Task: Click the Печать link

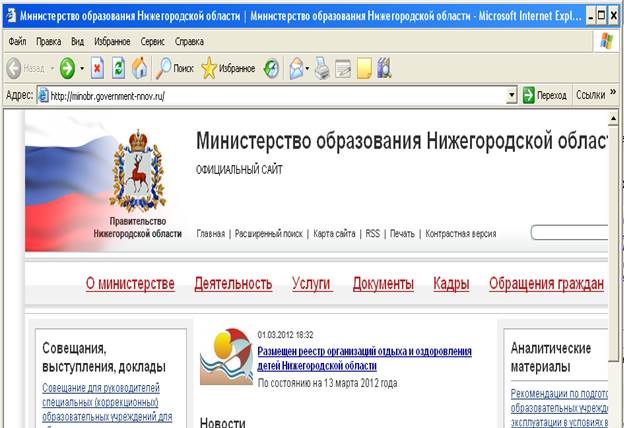Action: click(402, 234)
